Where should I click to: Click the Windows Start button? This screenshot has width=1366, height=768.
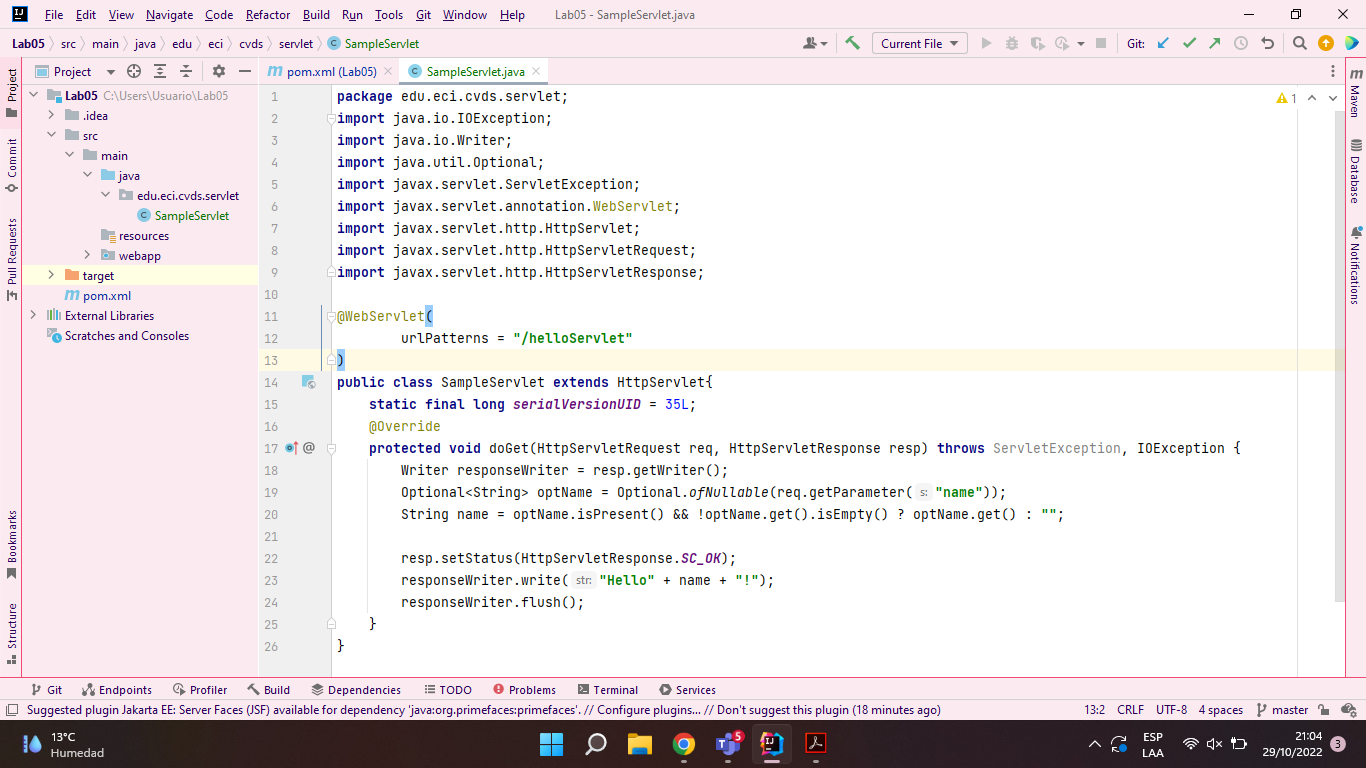click(x=551, y=744)
